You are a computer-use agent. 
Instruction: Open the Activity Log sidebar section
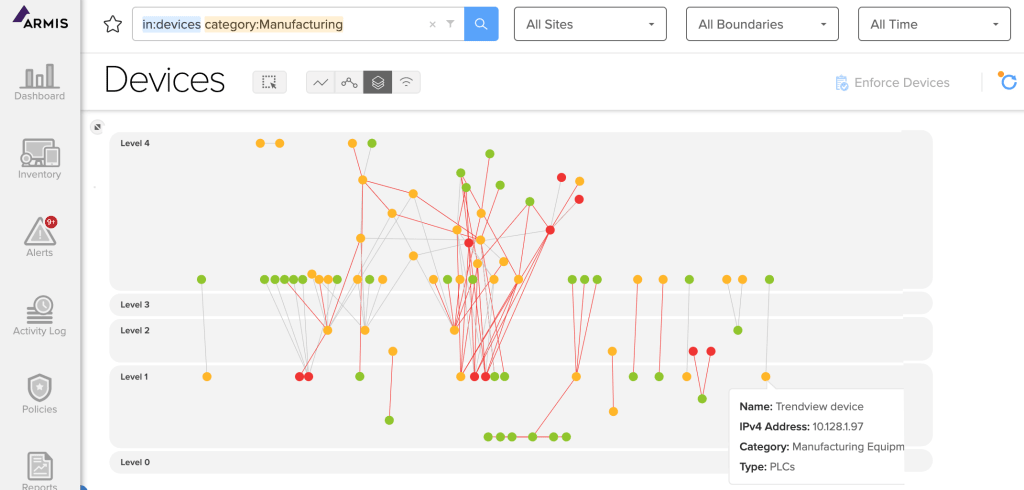point(40,316)
